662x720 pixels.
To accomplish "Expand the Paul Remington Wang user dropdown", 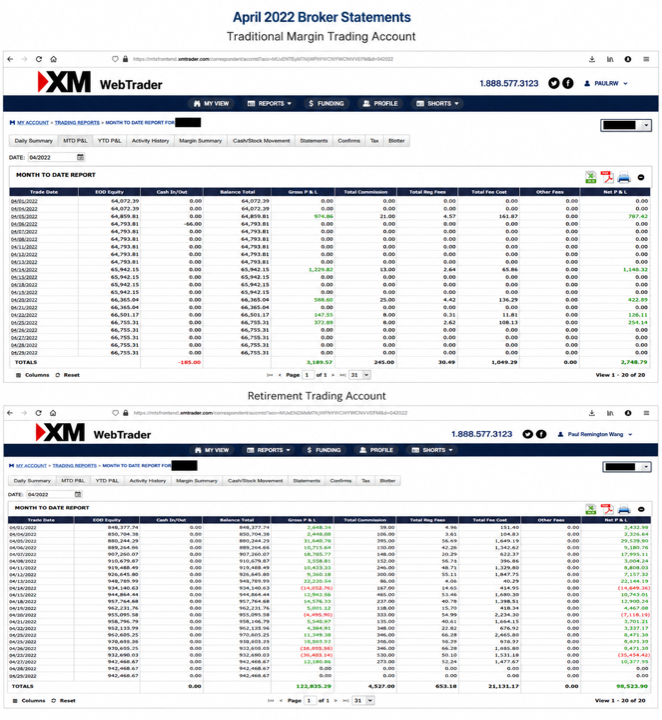I will 595,434.
